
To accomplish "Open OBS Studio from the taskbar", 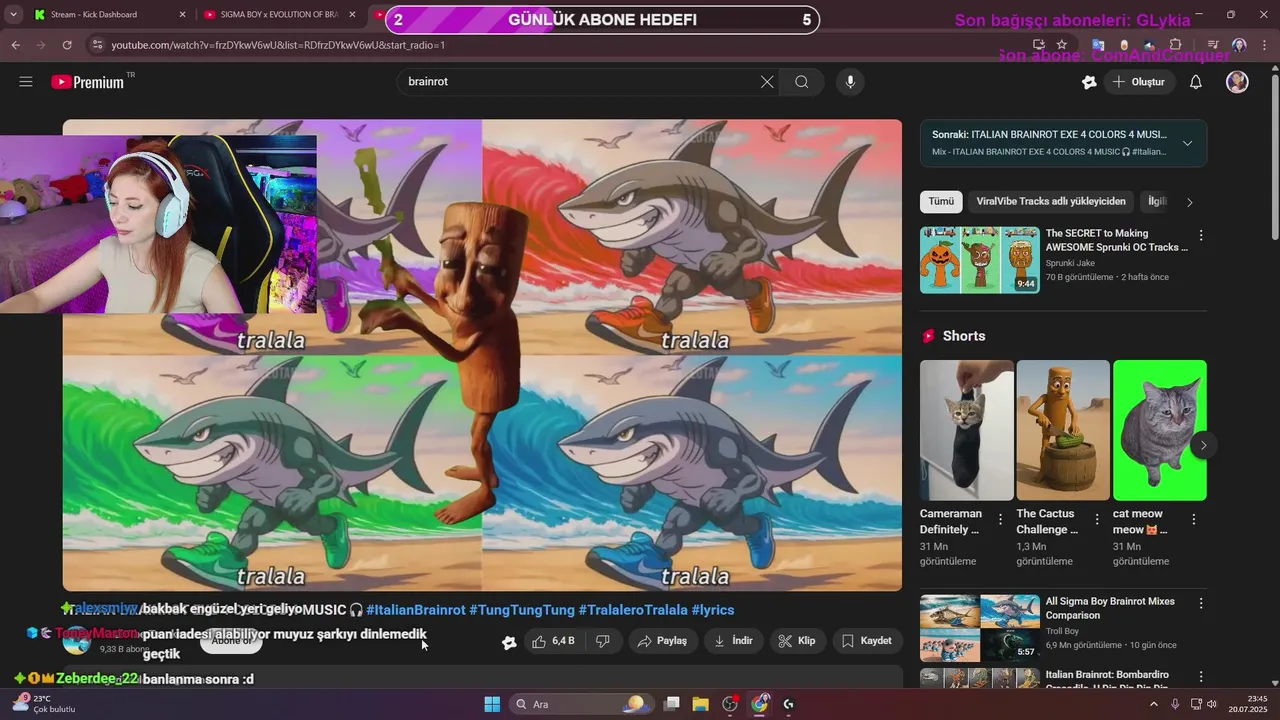I will point(730,704).
